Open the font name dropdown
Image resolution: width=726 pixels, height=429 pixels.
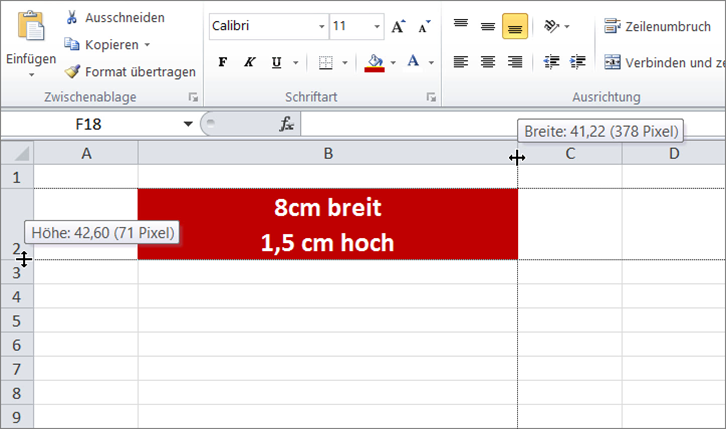point(322,26)
